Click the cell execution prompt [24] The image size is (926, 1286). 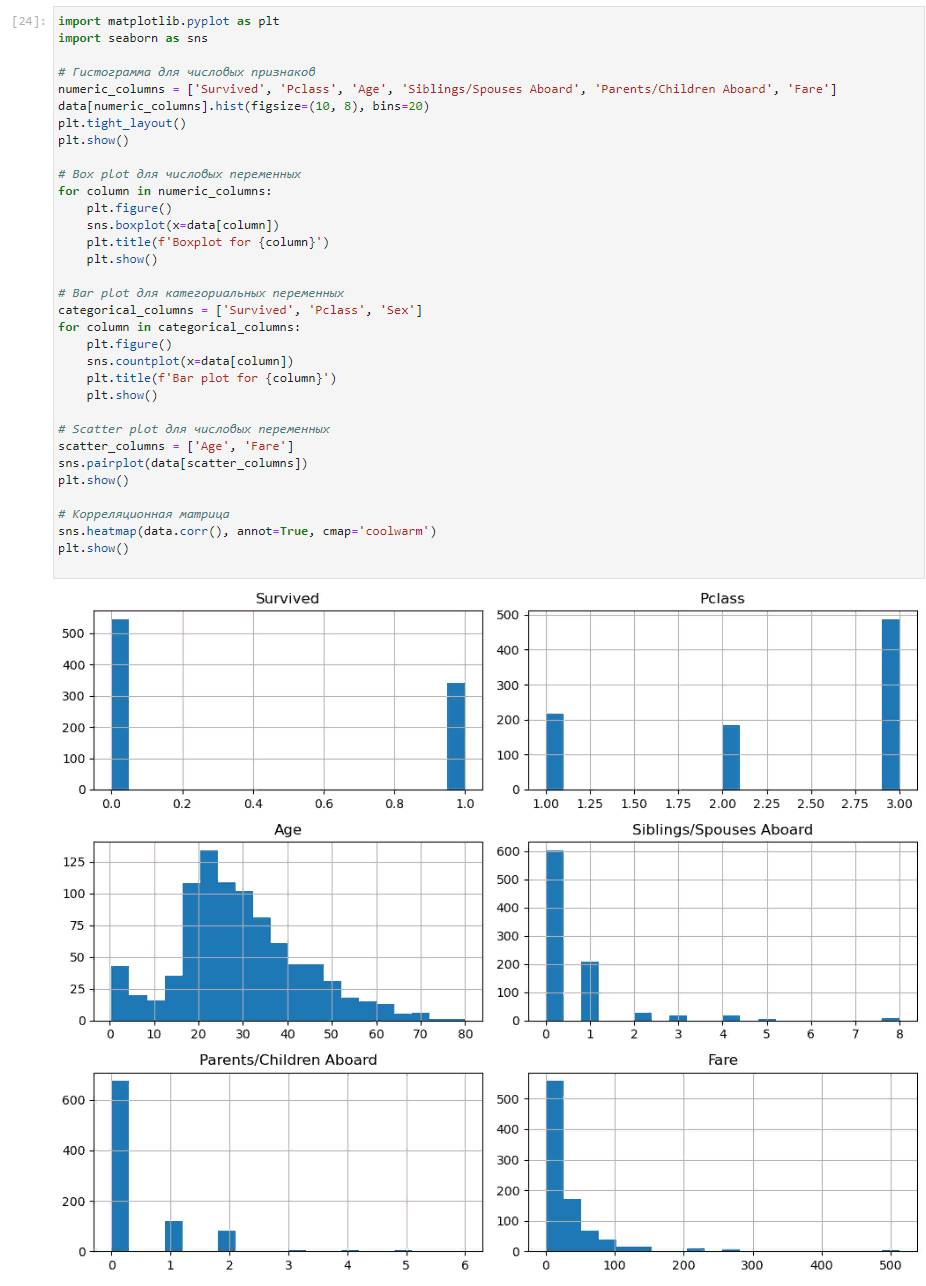pos(30,21)
